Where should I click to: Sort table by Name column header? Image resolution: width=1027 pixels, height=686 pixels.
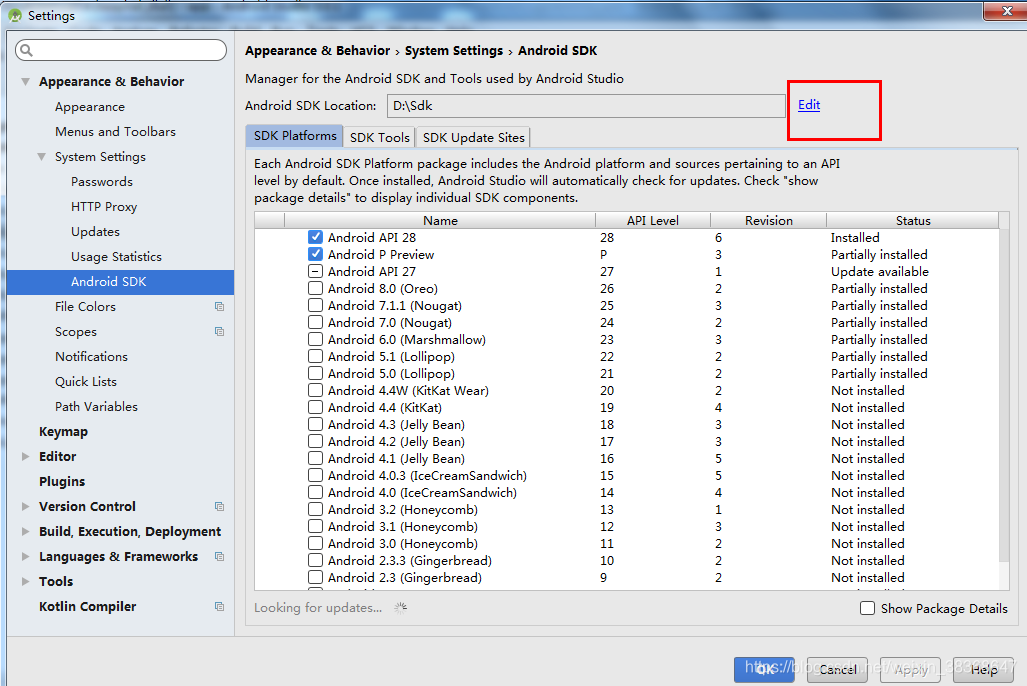point(440,221)
